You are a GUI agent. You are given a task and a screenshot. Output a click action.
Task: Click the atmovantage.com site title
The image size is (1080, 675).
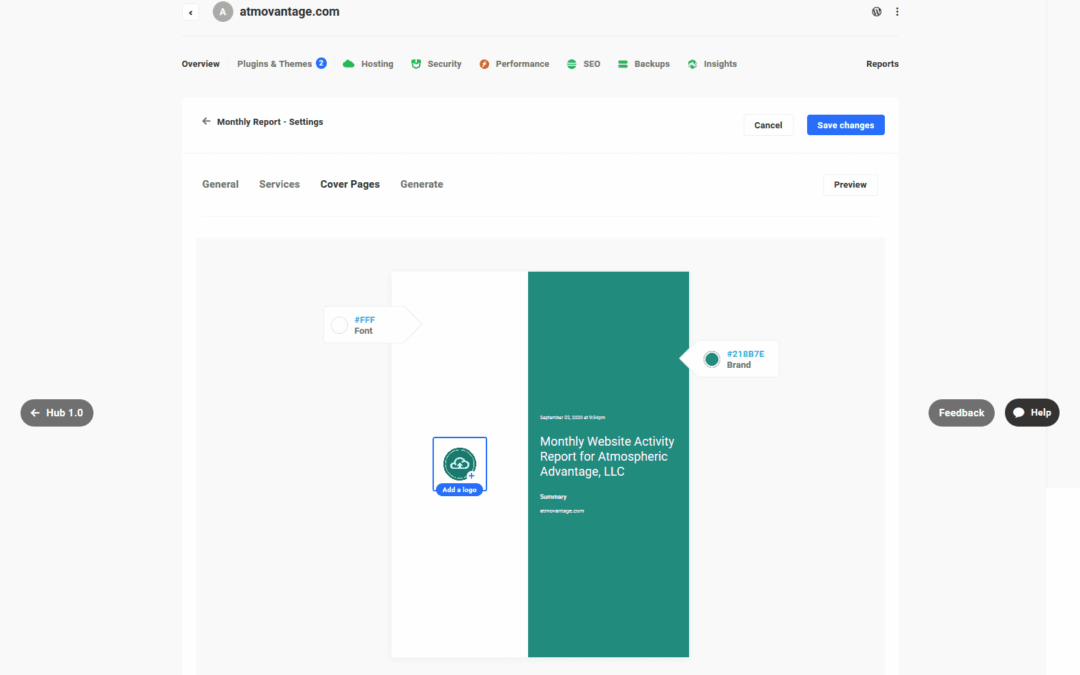coord(289,12)
